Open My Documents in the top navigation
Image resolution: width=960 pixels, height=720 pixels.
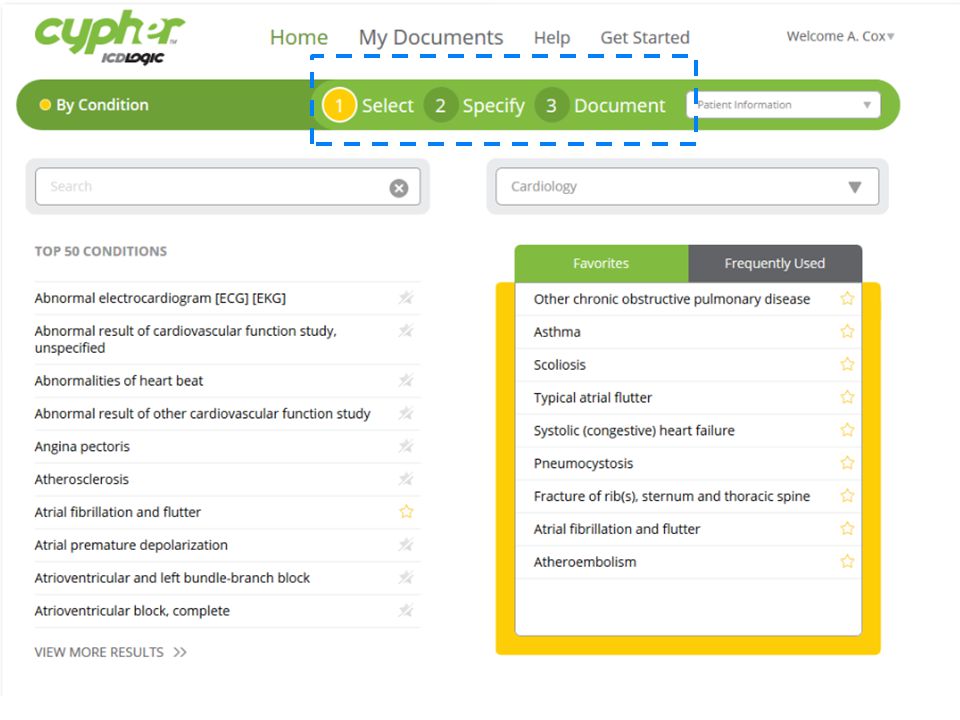(431, 38)
